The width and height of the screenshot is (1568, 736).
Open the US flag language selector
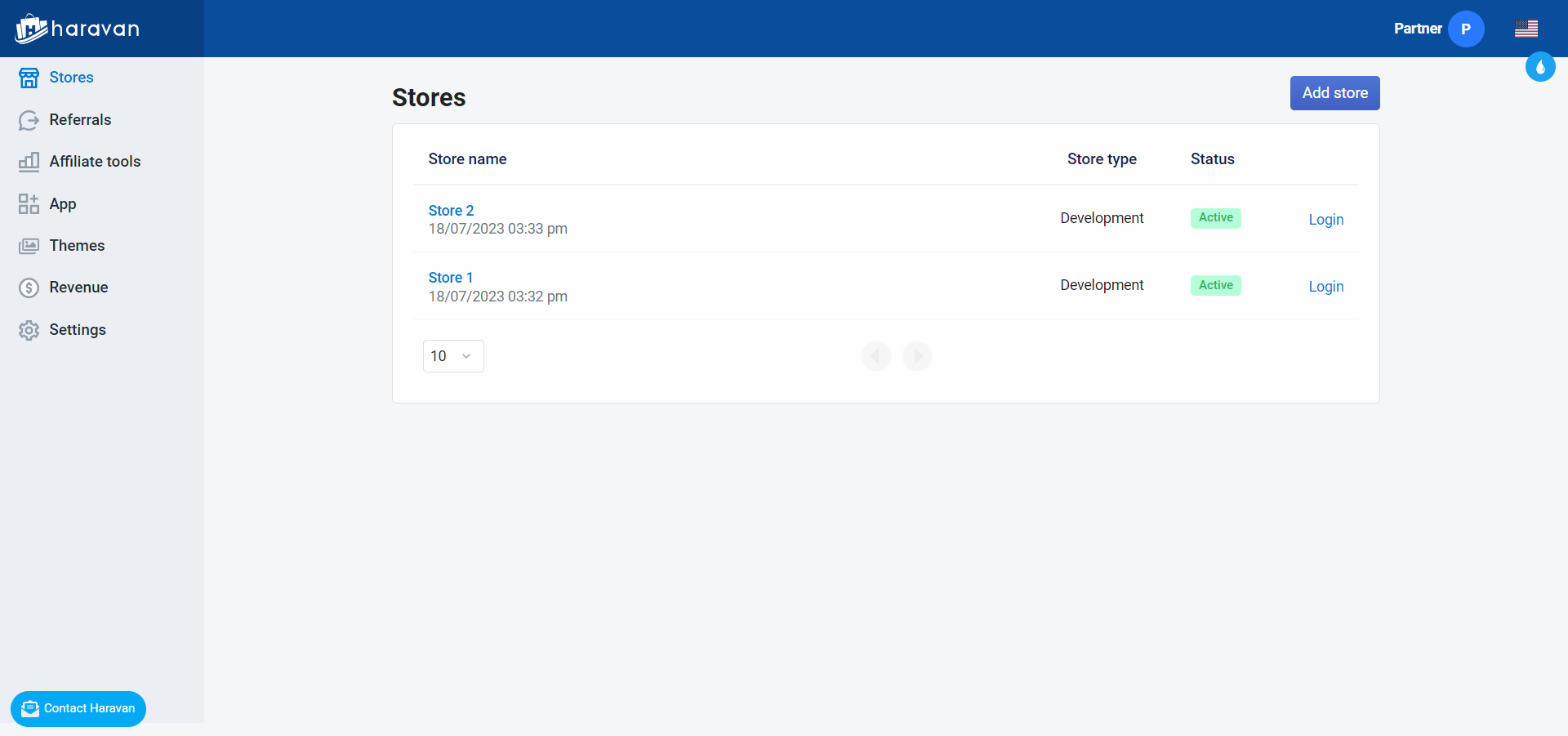click(x=1526, y=29)
